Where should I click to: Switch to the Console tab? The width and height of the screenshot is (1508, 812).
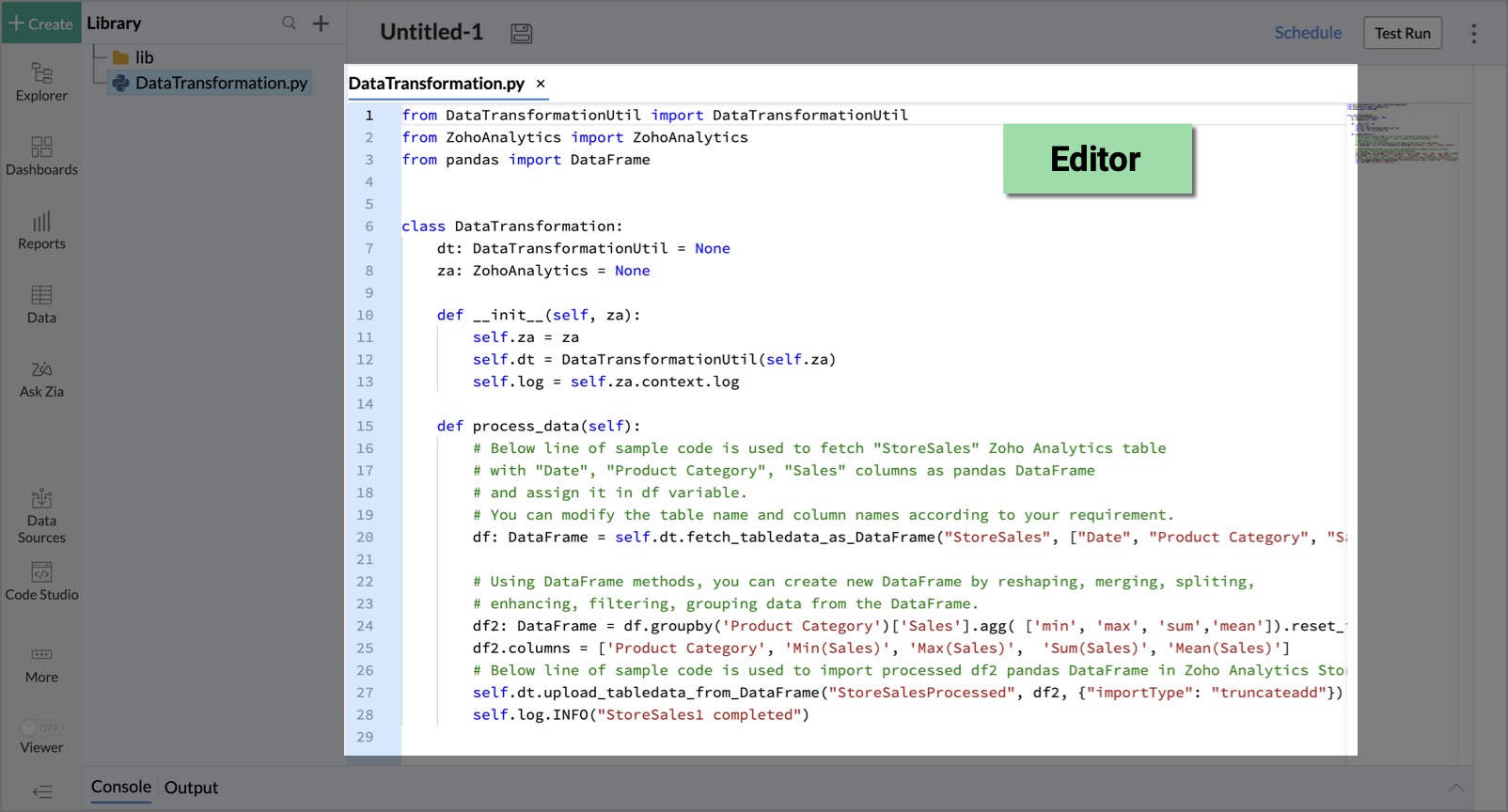pos(120,788)
